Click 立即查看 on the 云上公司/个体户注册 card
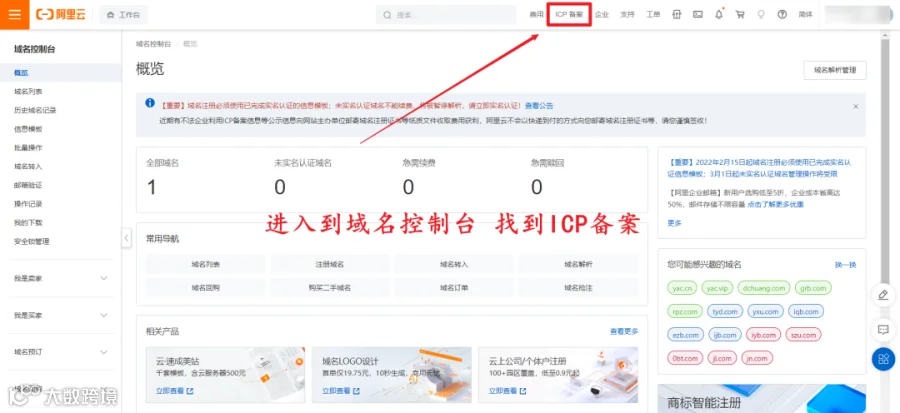 tap(507, 391)
